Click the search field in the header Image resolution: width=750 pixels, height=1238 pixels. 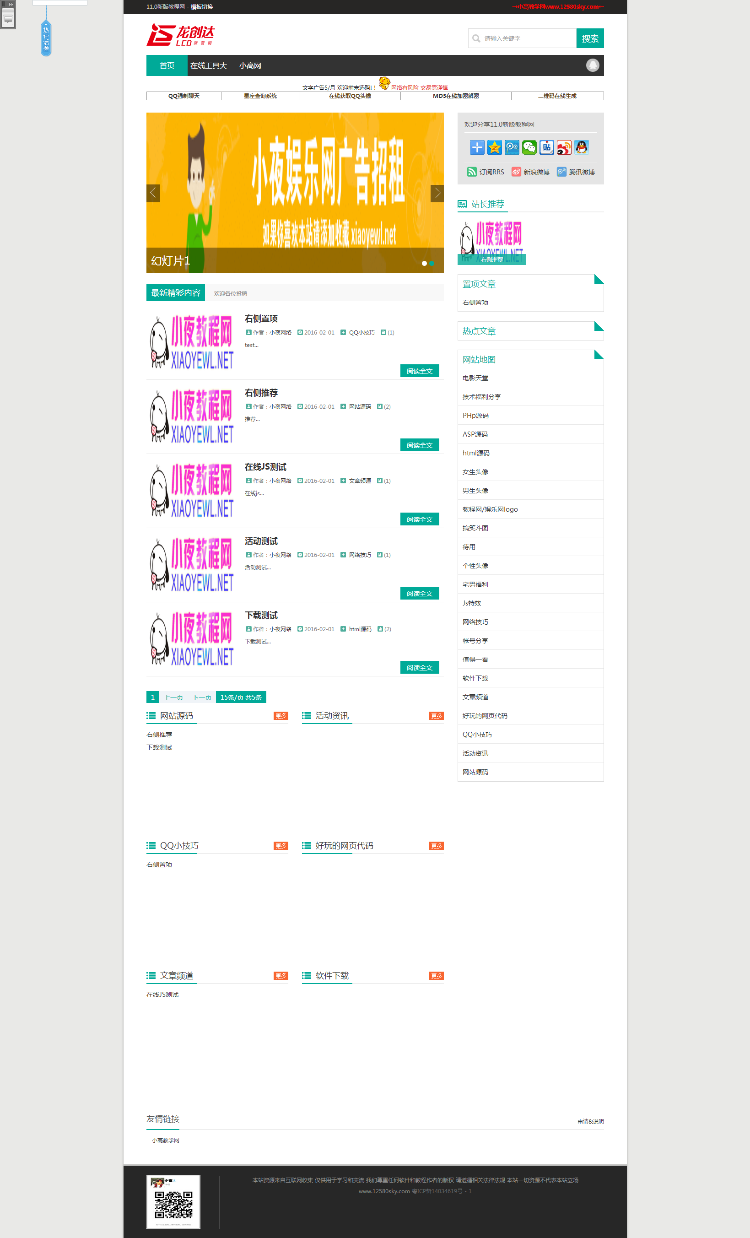(x=522, y=38)
